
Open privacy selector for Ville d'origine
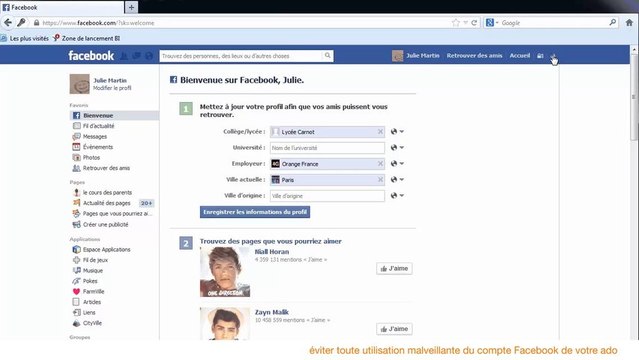pyautogui.click(x=397, y=195)
